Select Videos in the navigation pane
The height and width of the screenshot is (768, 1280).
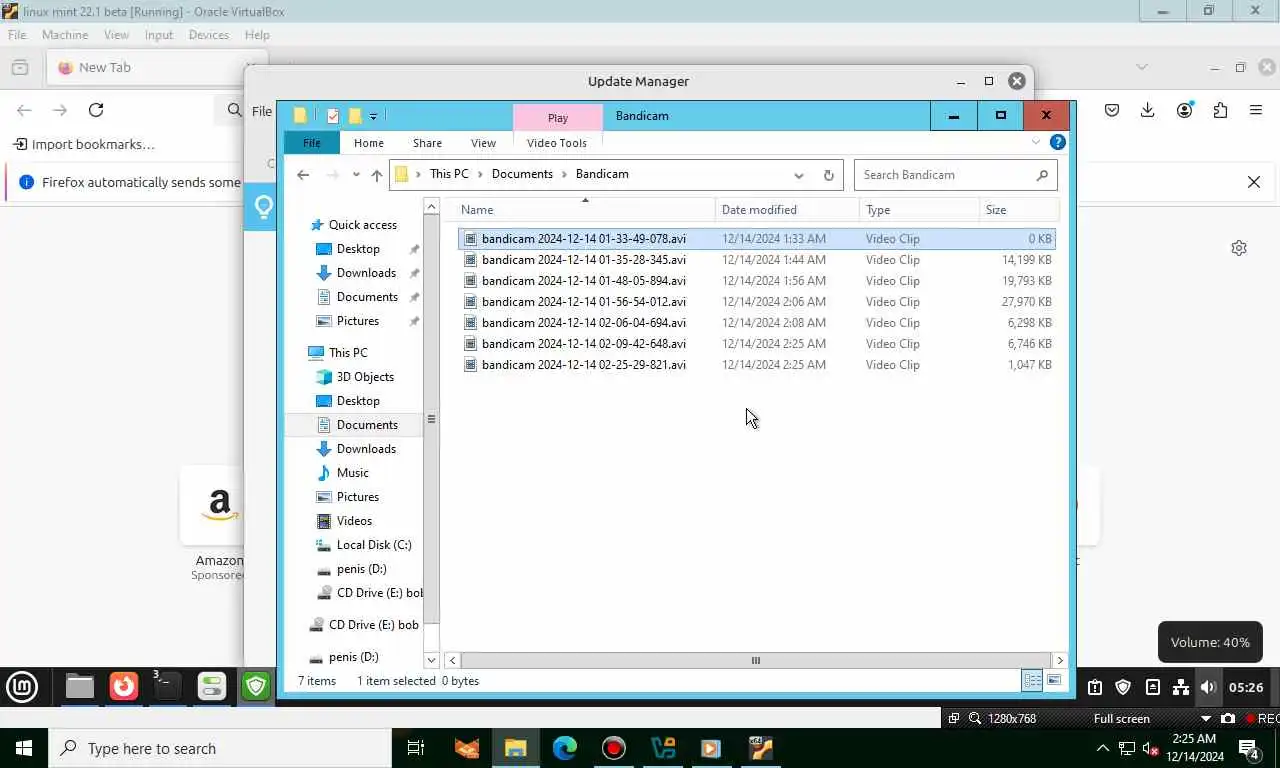[354, 521]
